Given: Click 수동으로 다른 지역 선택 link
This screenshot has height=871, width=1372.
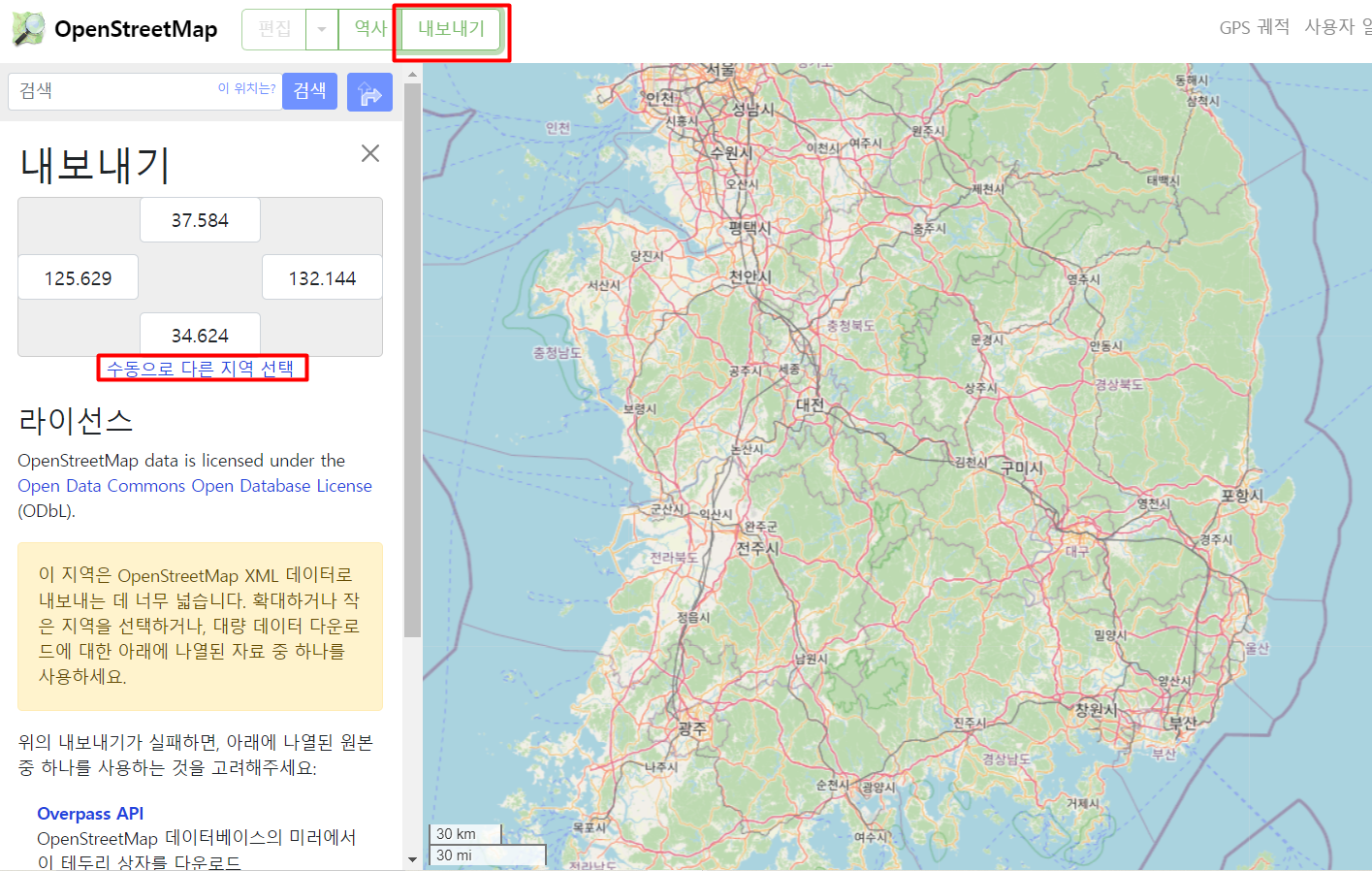Looking at the screenshot, I should click(200, 369).
